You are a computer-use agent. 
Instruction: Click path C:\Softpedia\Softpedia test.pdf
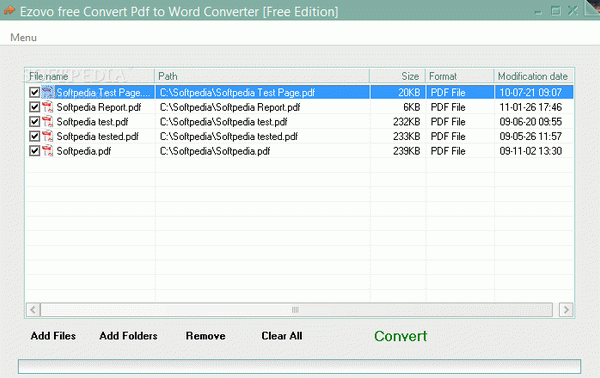223,122
